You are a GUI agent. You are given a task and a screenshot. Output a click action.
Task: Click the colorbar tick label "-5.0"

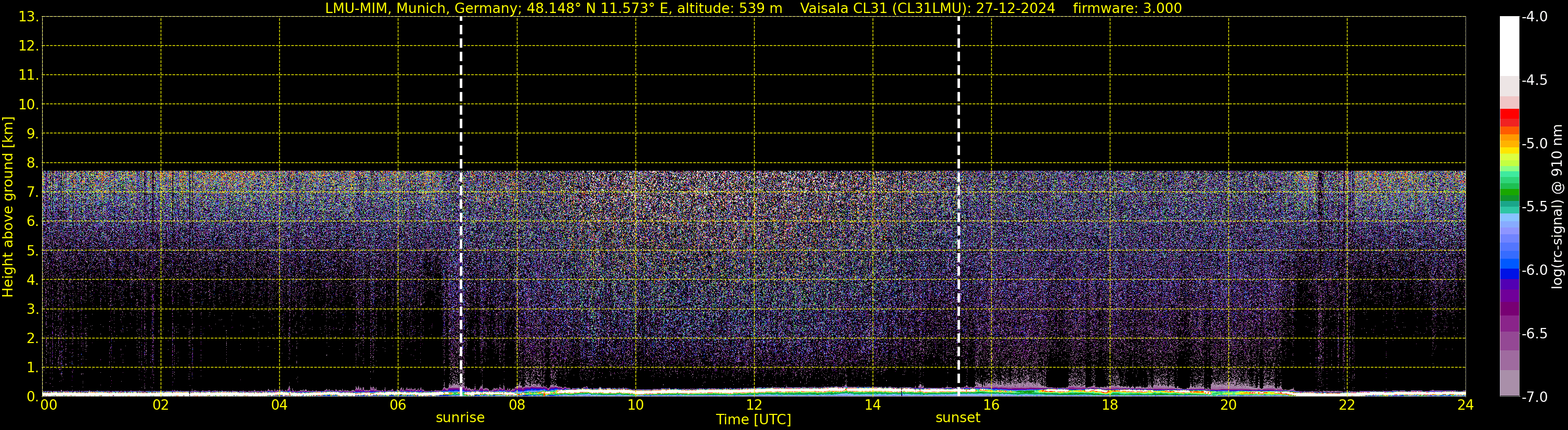tap(1534, 143)
